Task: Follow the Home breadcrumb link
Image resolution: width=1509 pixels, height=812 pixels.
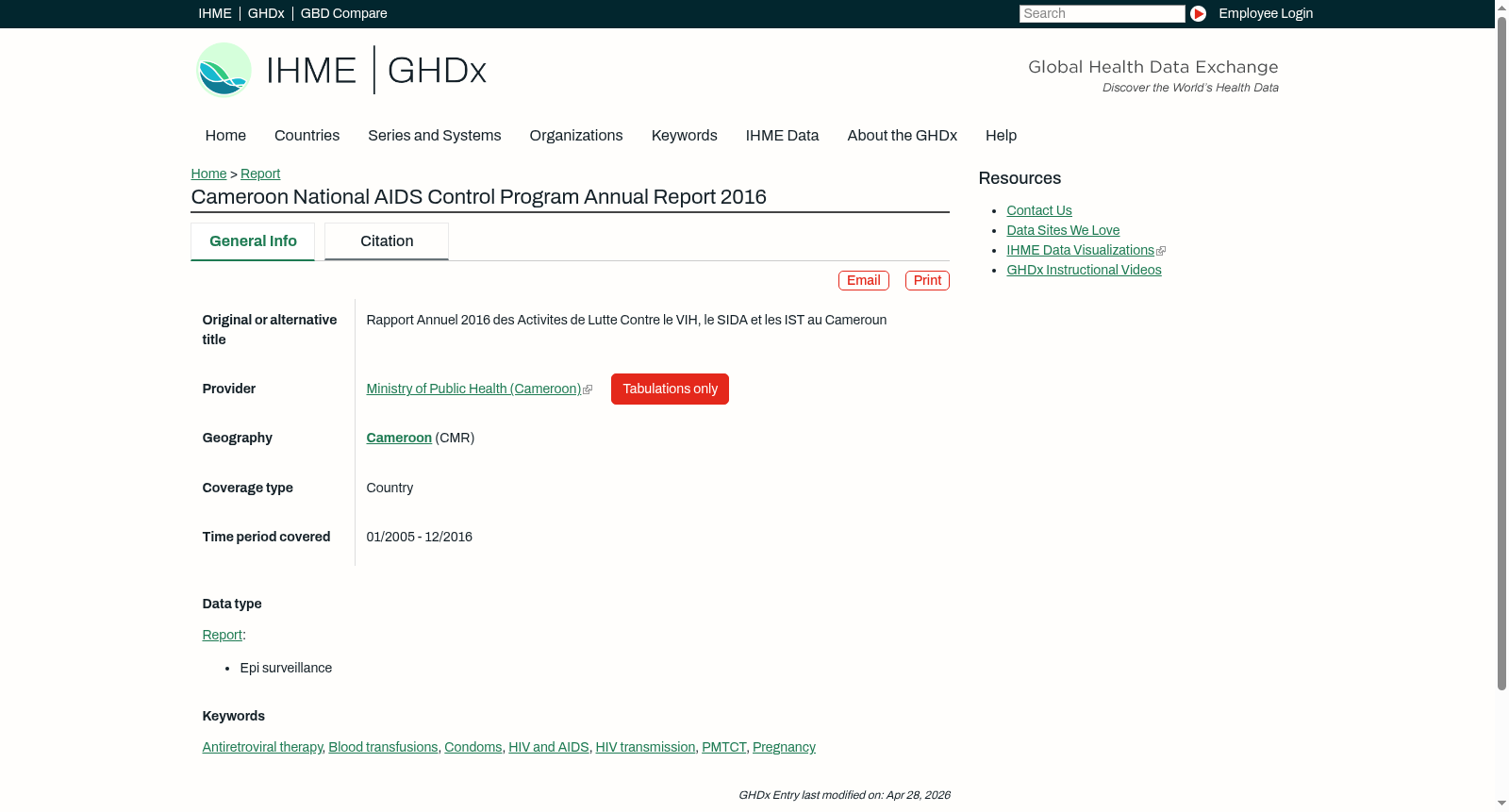Action: (208, 174)
